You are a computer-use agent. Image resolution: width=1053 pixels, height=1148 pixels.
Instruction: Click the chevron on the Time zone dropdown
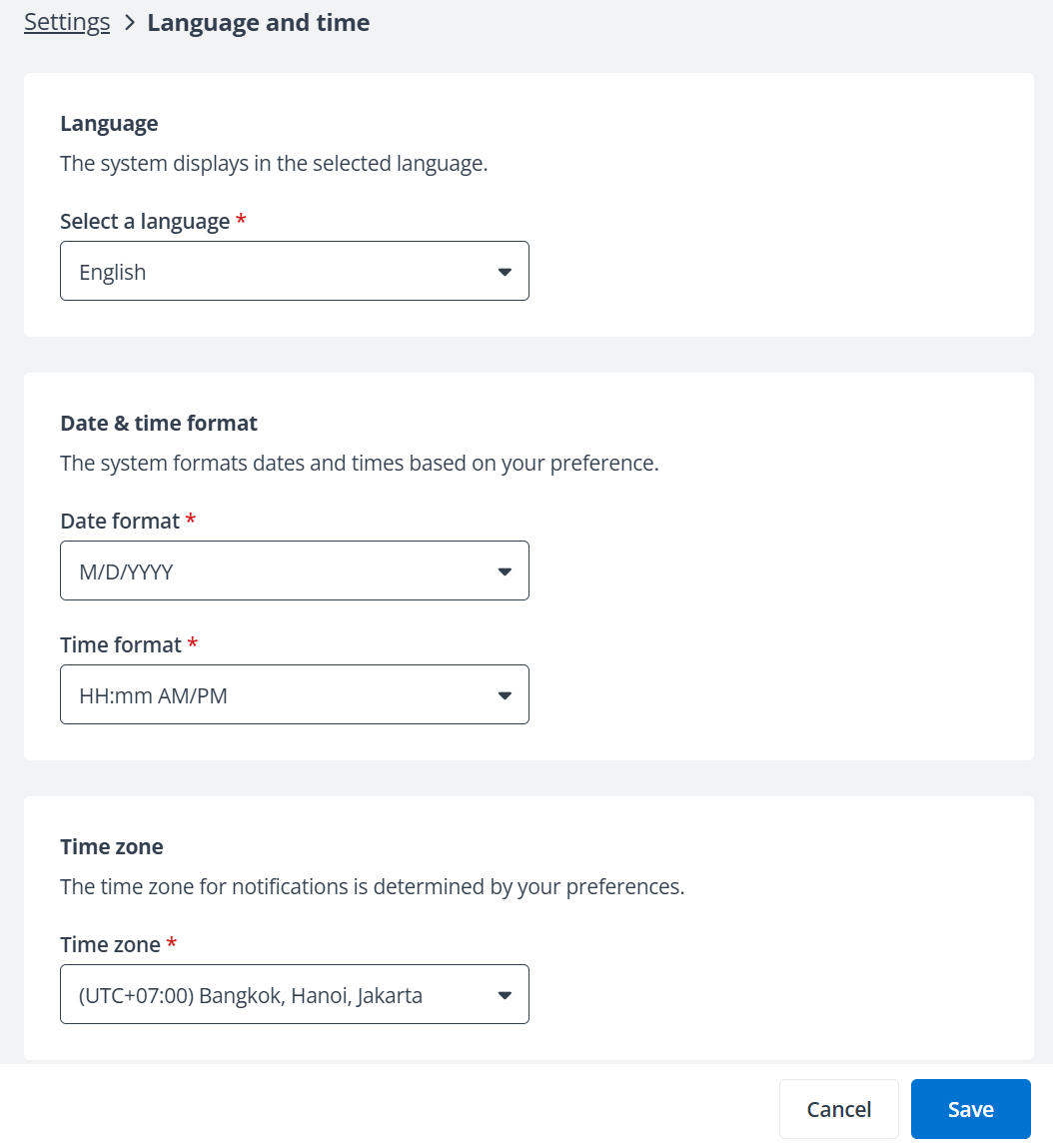coord(505,994)
